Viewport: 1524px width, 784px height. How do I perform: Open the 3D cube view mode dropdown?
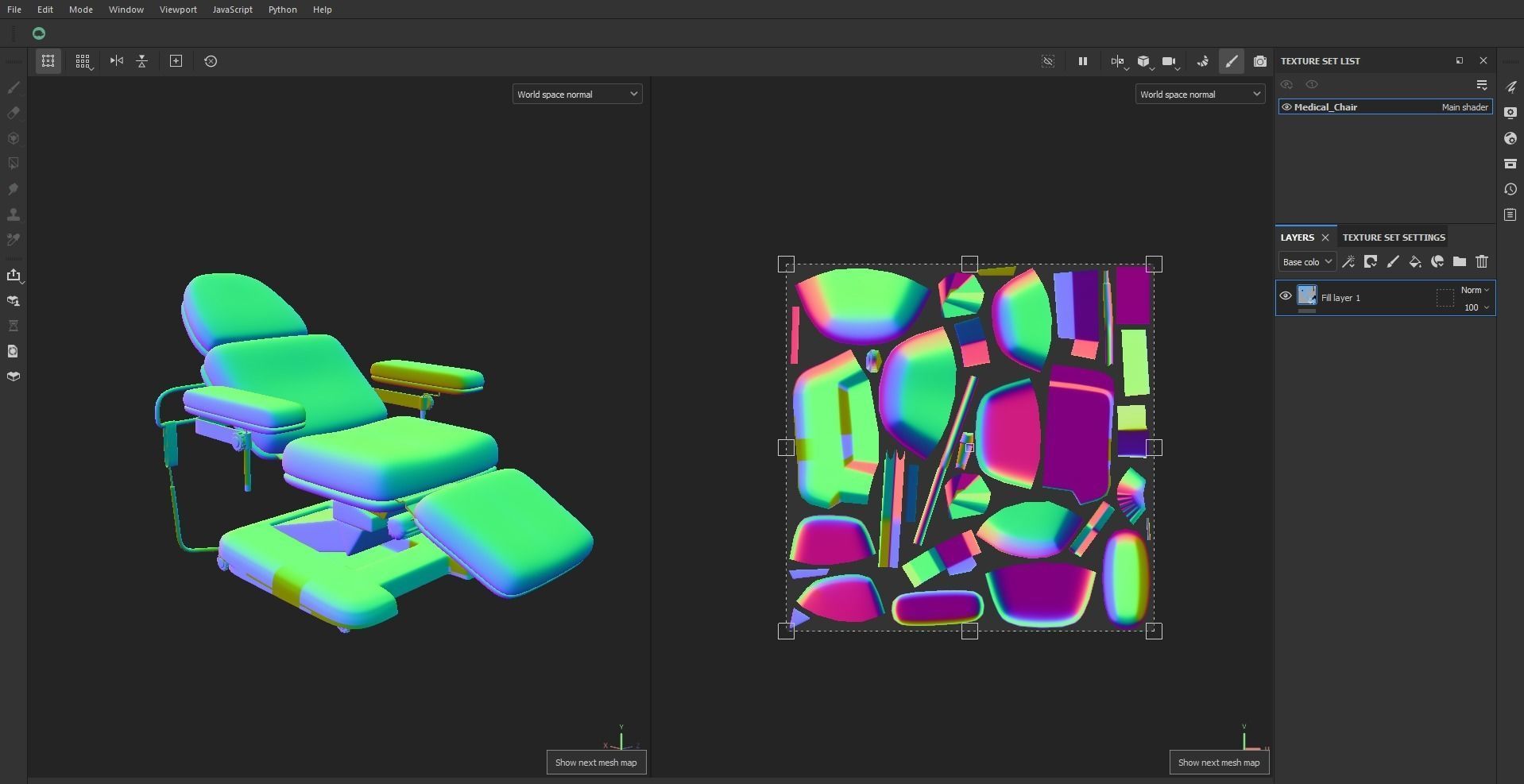(x=1144, y=61)
